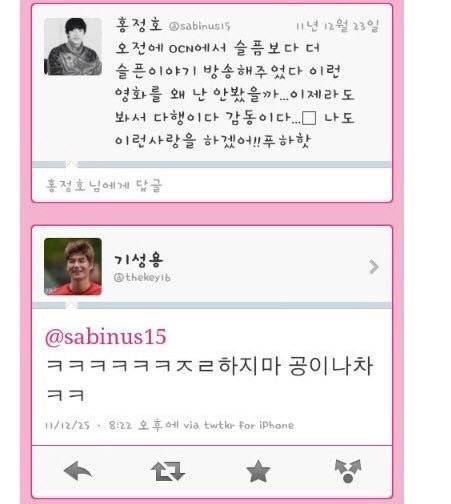Select the 홍정호 display name

click(x=138, y=25)
